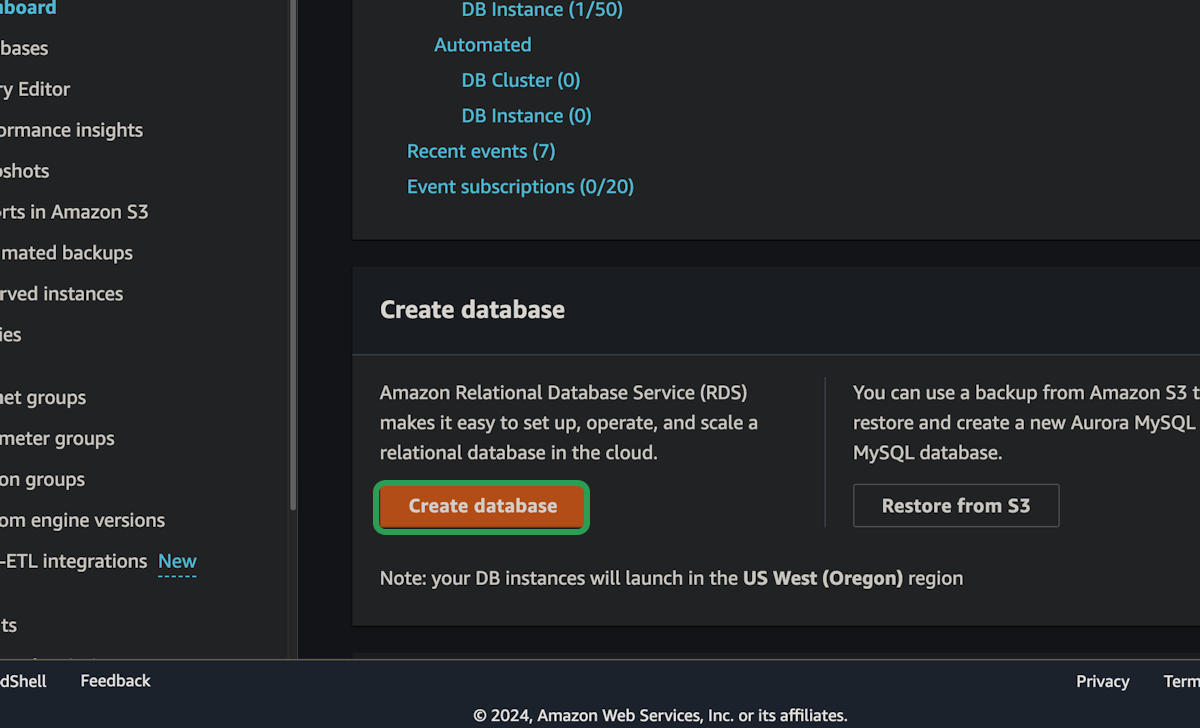
Task: Click the Amazon RDS description paragraph
Action: pos(569,422)
